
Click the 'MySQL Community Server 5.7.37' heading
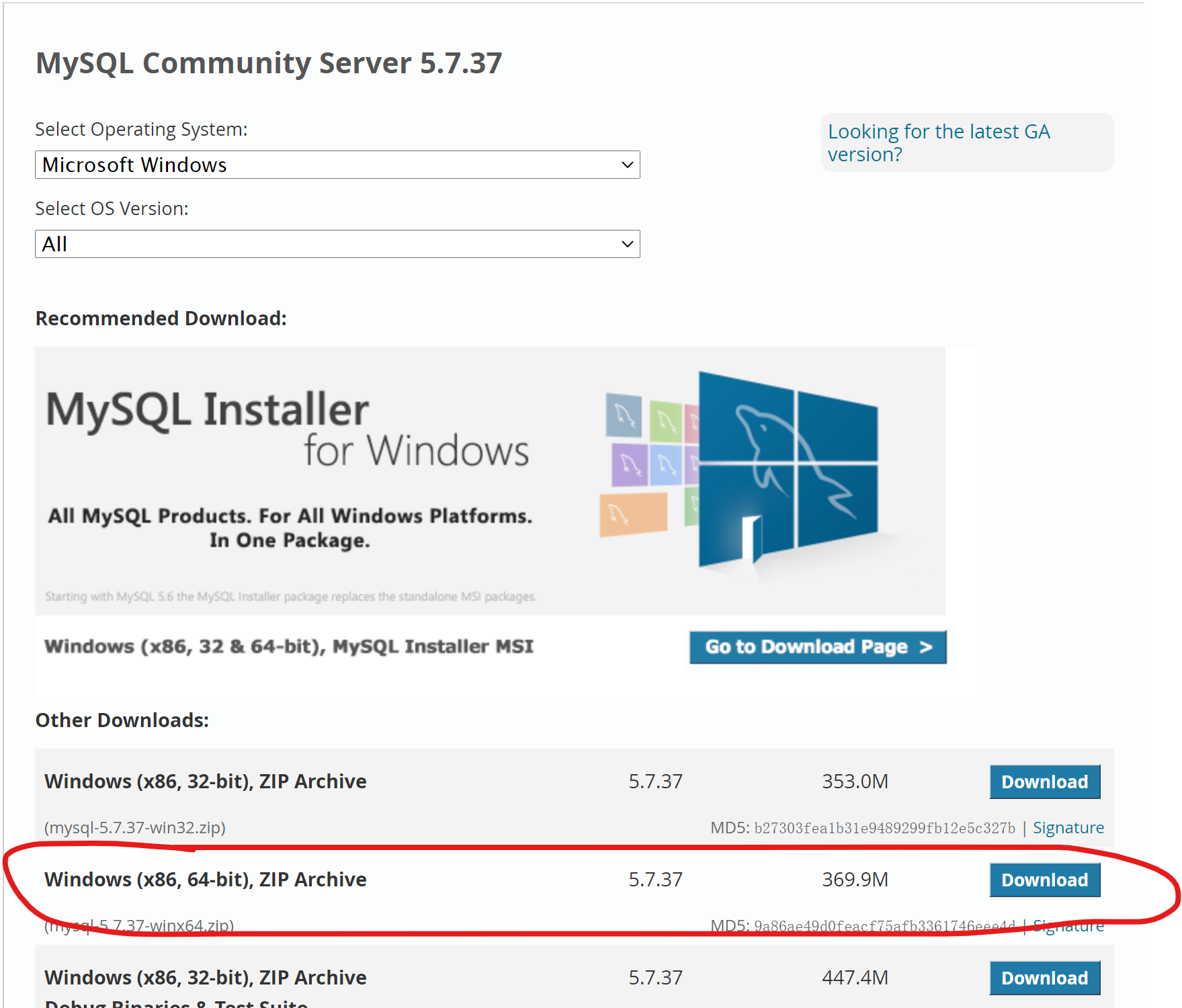pyautogui.click(x=269, y=63)
